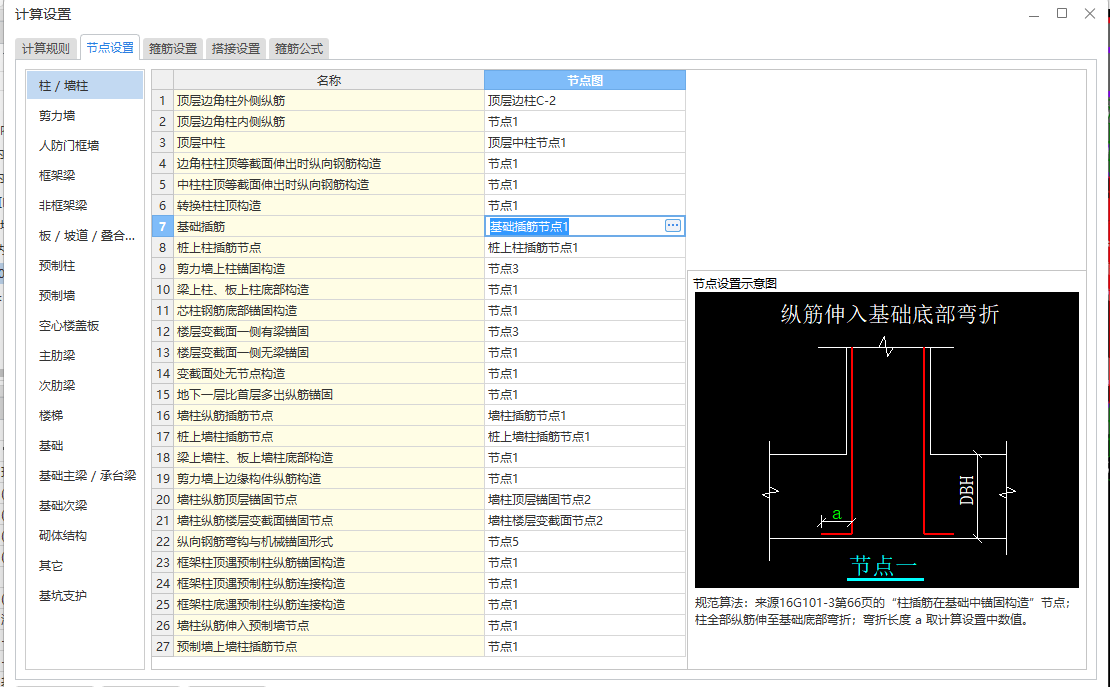Select 主肋梁 category
Screen dimensions: 1110x687
(x=85, y=356)
